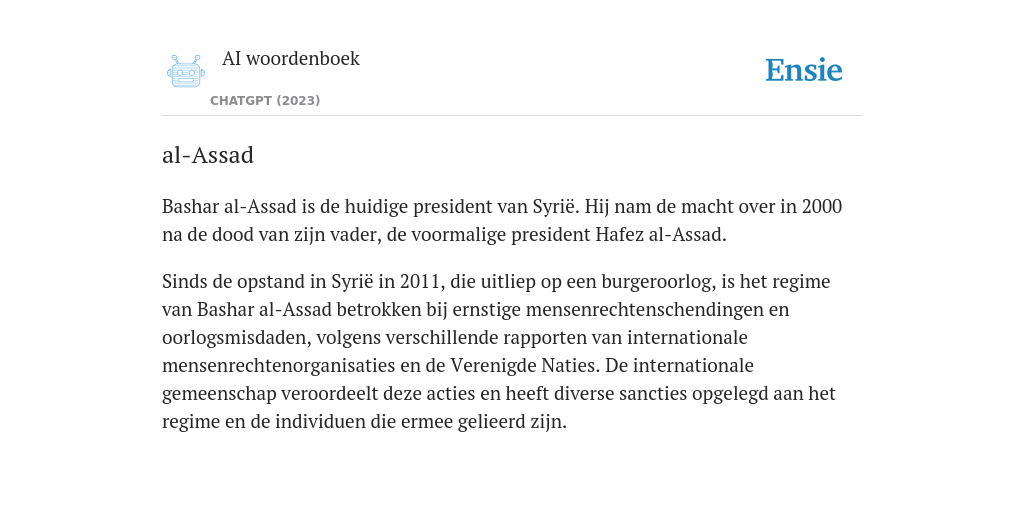Select the CHATGPT (2023) source label
The width and height of the screenshot is (1024, 512).
(265, 101)
